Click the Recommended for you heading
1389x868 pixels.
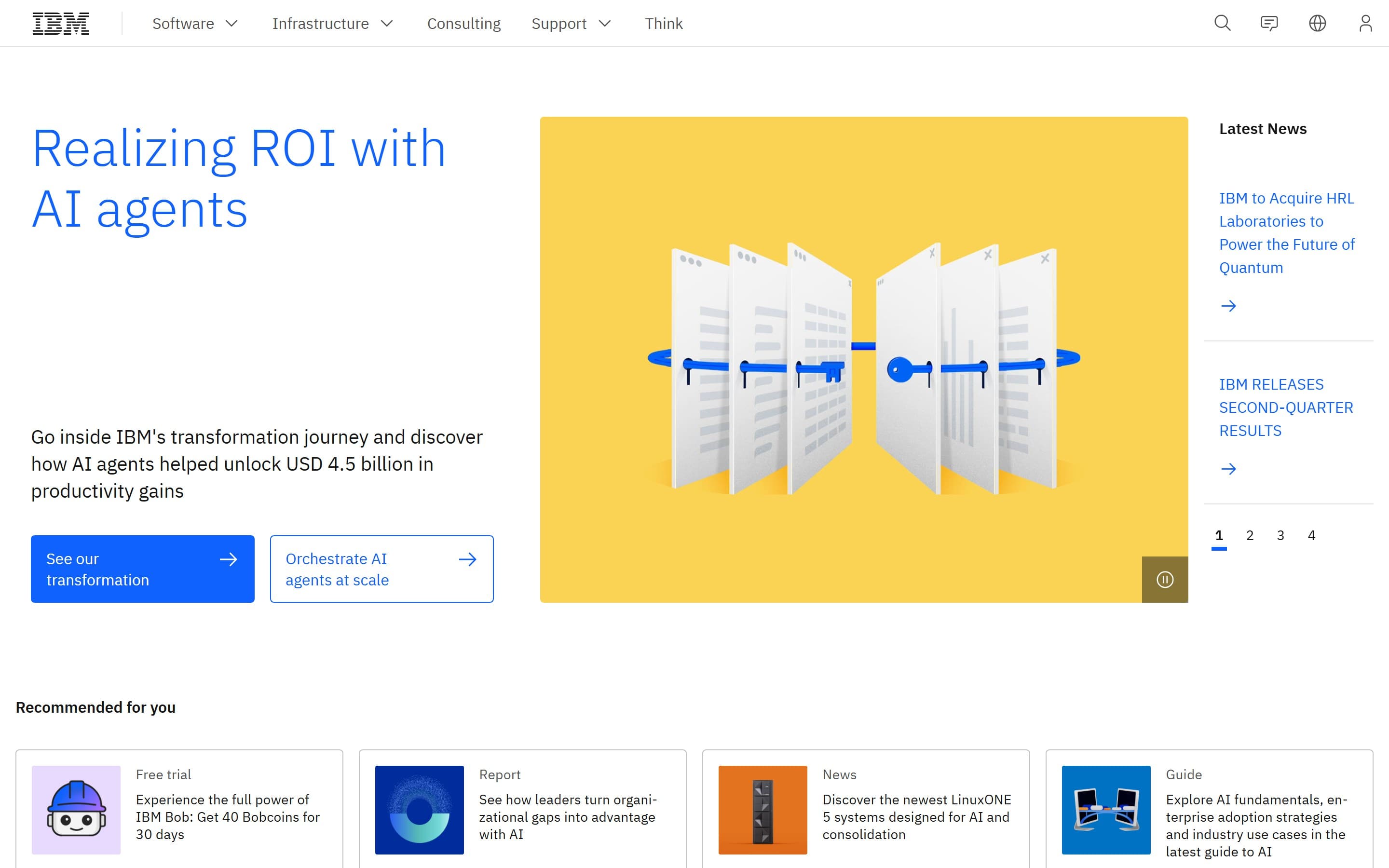[x=96, y=707]
